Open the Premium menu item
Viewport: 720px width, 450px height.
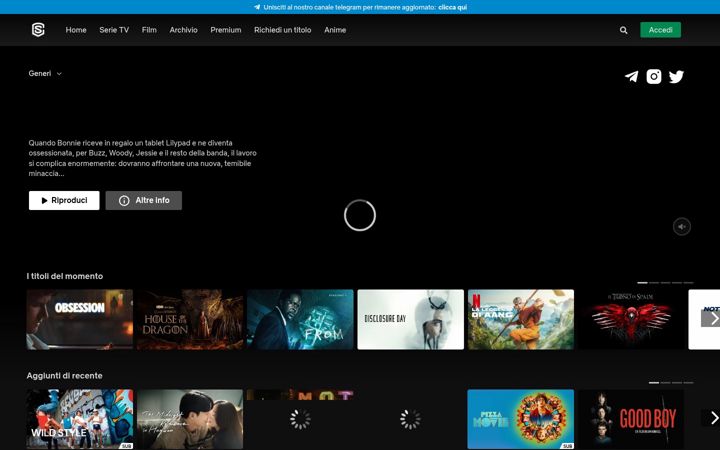tap(225, 30)
